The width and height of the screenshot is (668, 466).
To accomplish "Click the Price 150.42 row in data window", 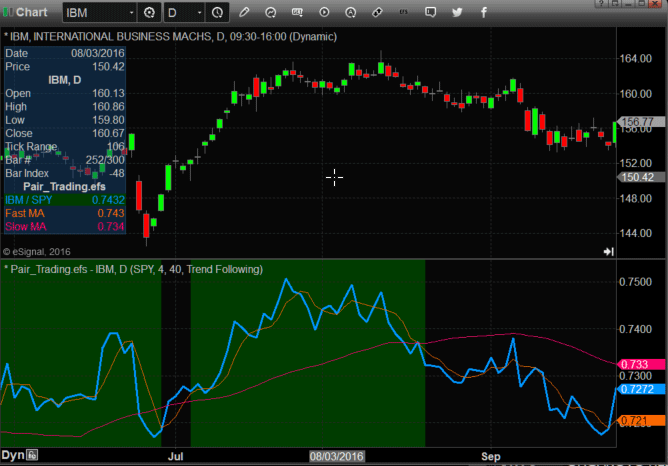I will (65, 66).
